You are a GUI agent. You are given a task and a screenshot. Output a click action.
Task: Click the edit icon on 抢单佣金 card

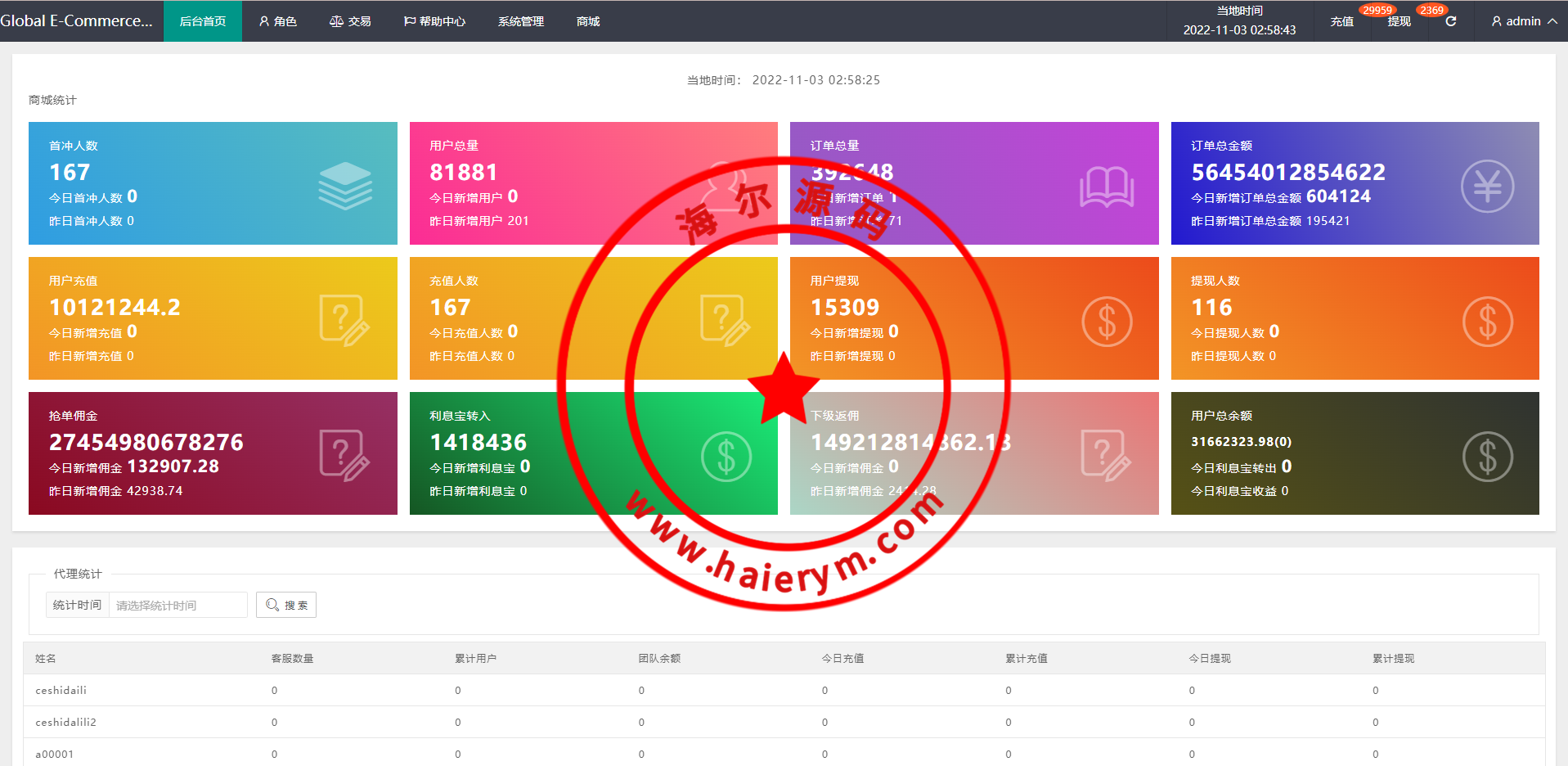[344, 456]
